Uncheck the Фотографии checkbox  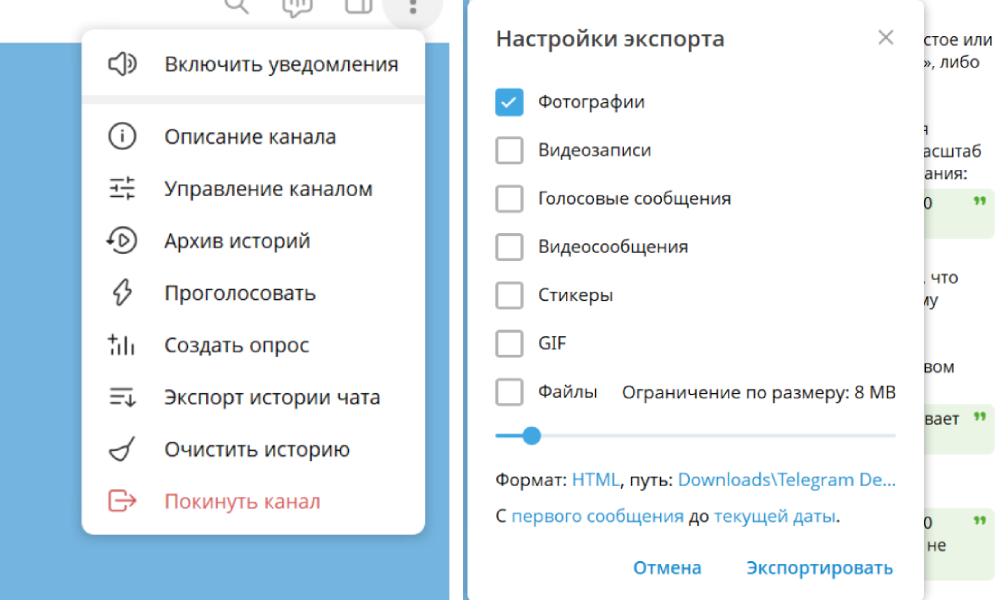click(509, 102)
